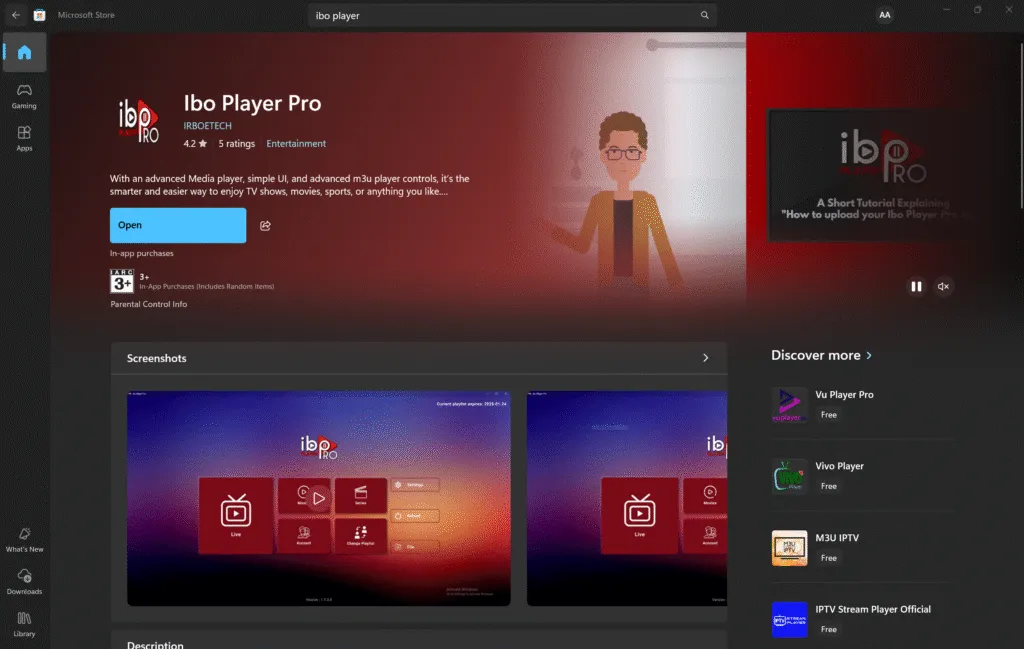The image size is (1024, 649).
Task: Click the Ibo Player Pro title
Action: 252,103
